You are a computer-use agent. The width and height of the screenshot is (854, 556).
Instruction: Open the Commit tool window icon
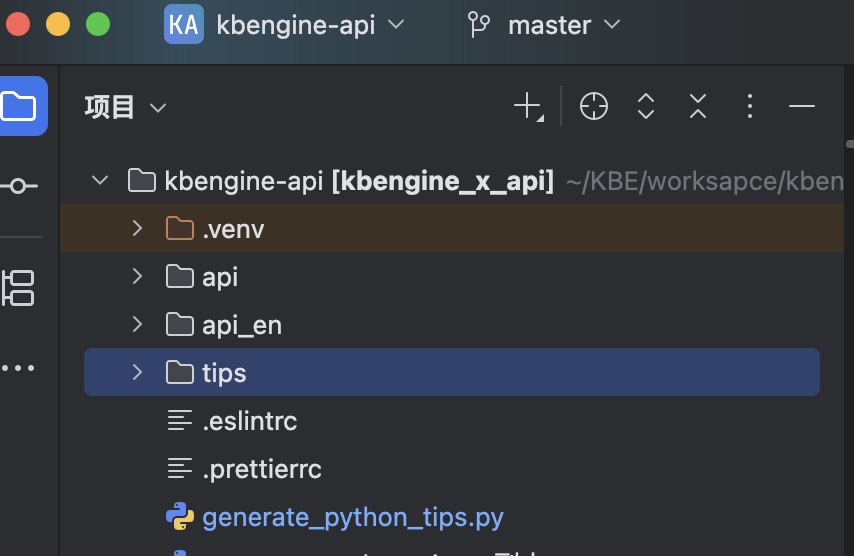click(19, 186)
